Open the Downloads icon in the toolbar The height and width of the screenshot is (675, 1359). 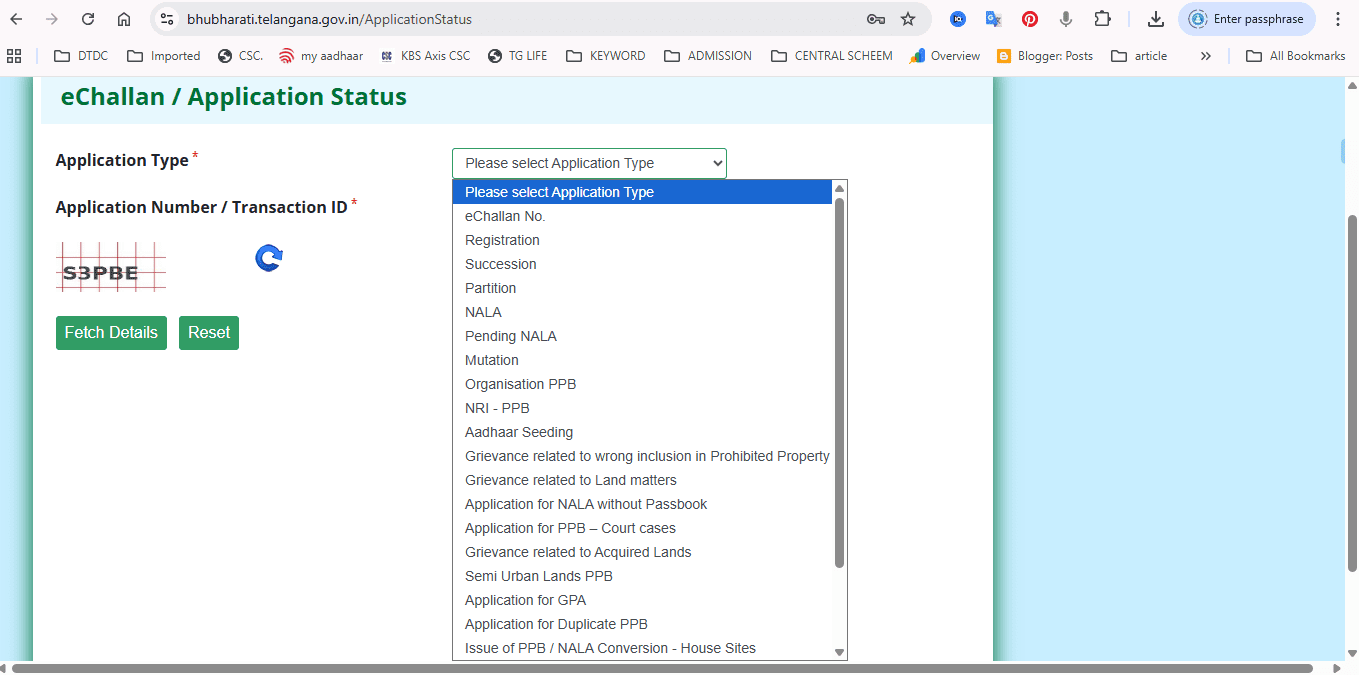pos(1155,18)
